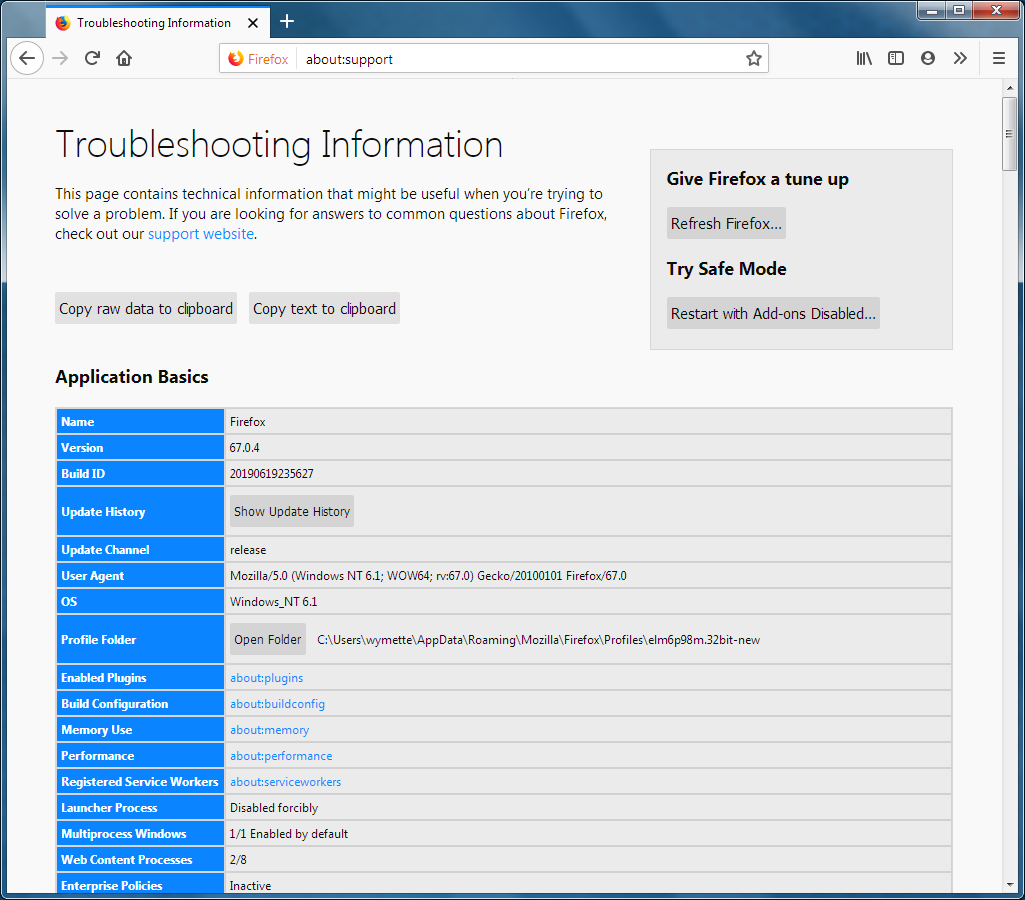This screenshot has width=1025, height=900.
Task: Follow the support website link
Action: click(201, 234)
